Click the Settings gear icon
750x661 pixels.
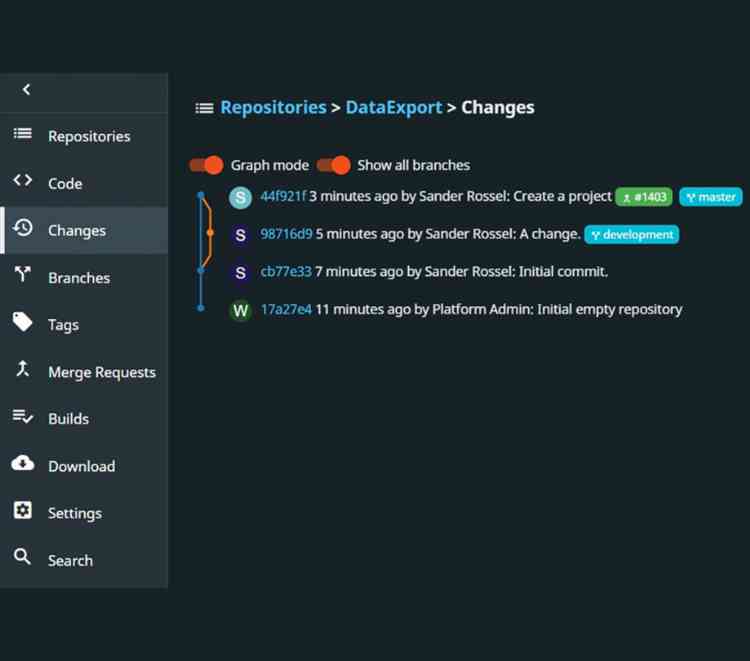point(22,512)
